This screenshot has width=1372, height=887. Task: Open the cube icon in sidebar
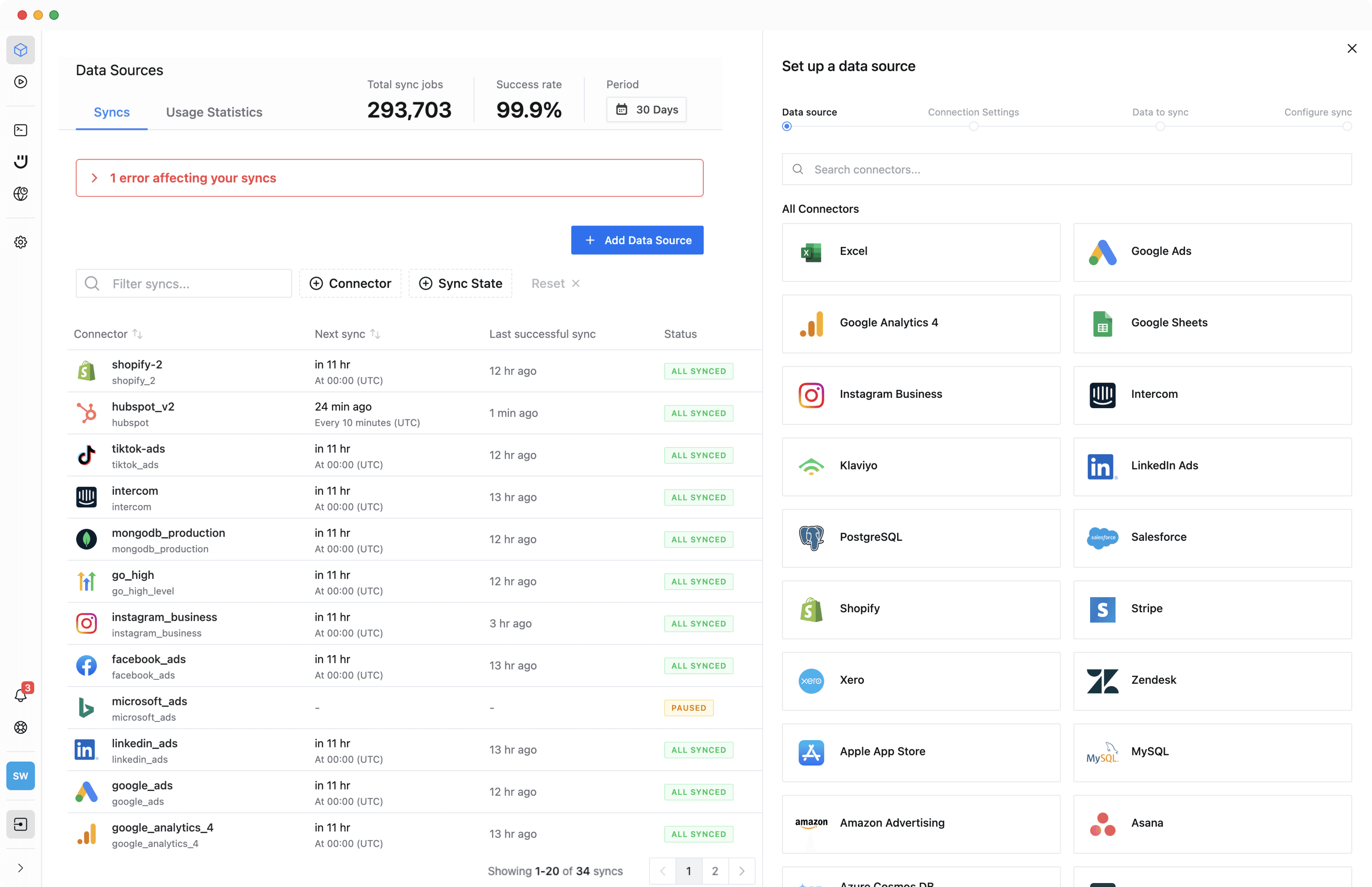[21, 50]
